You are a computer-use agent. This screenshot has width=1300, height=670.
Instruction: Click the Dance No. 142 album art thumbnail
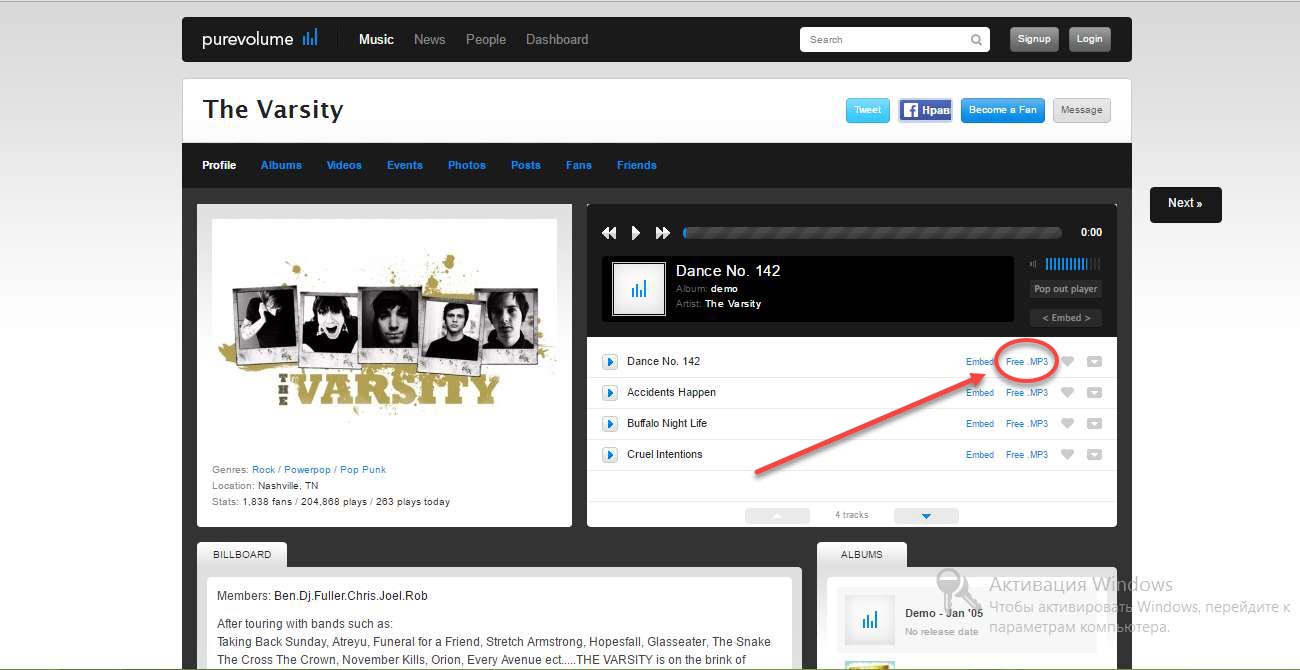click(x=639, y=289)
